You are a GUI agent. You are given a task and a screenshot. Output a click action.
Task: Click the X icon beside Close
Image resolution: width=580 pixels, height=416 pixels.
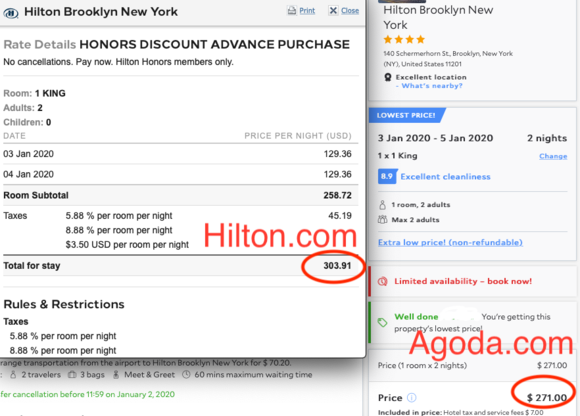[333, 11]
